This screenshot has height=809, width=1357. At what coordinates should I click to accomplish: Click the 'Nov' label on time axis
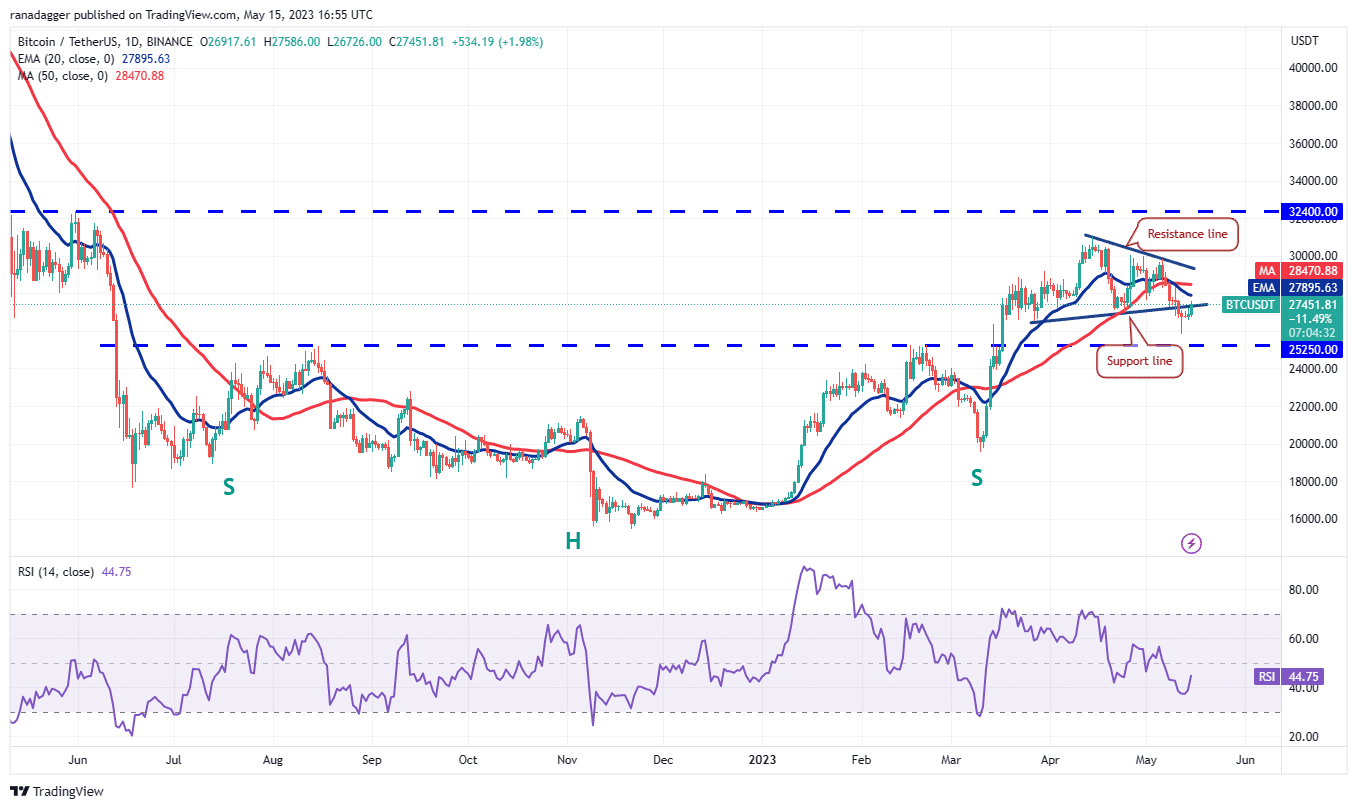pyautogui.click(x=567, y=760)
